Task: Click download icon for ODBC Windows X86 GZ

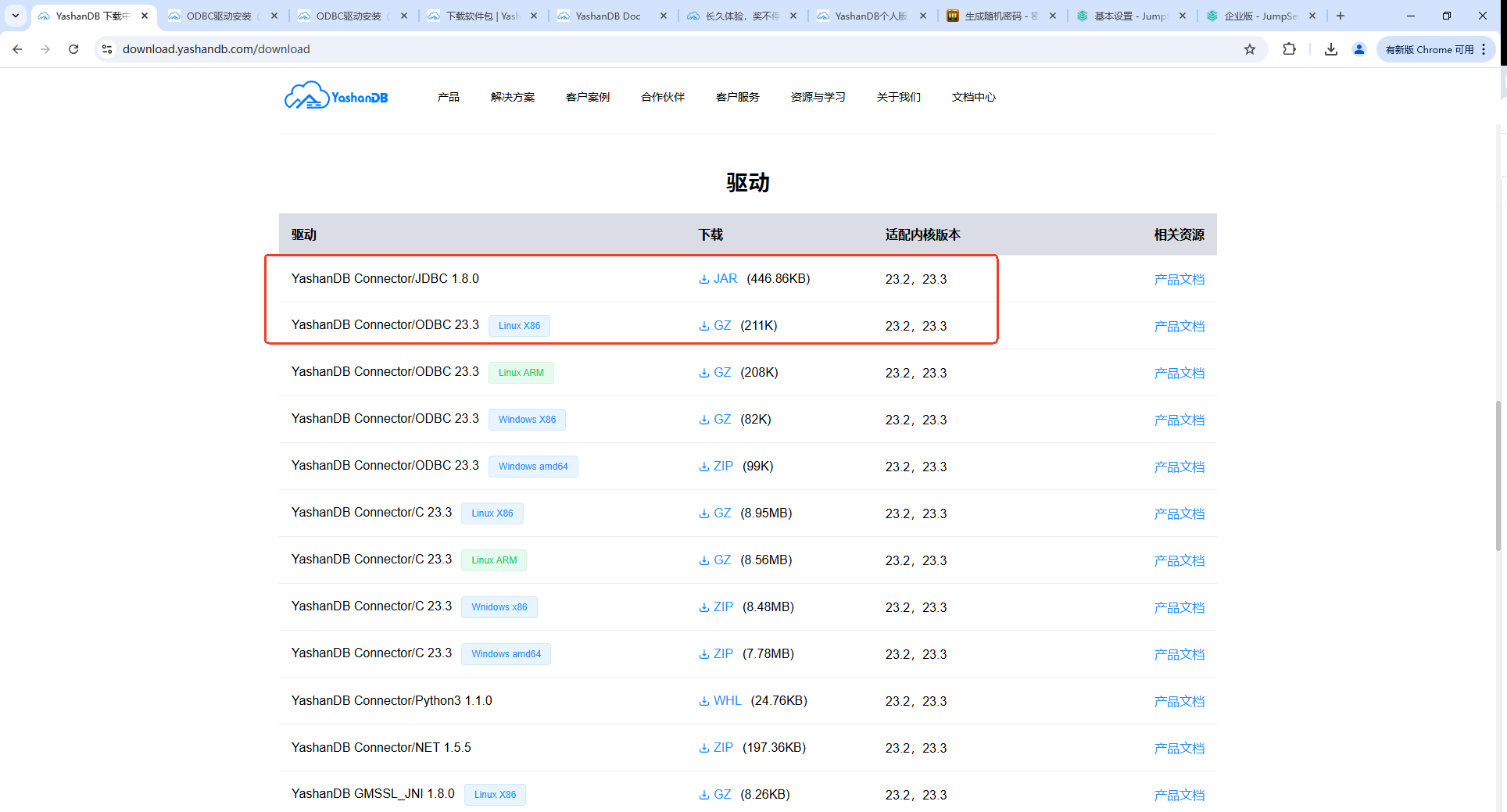Action: click(x=703, y=420)
